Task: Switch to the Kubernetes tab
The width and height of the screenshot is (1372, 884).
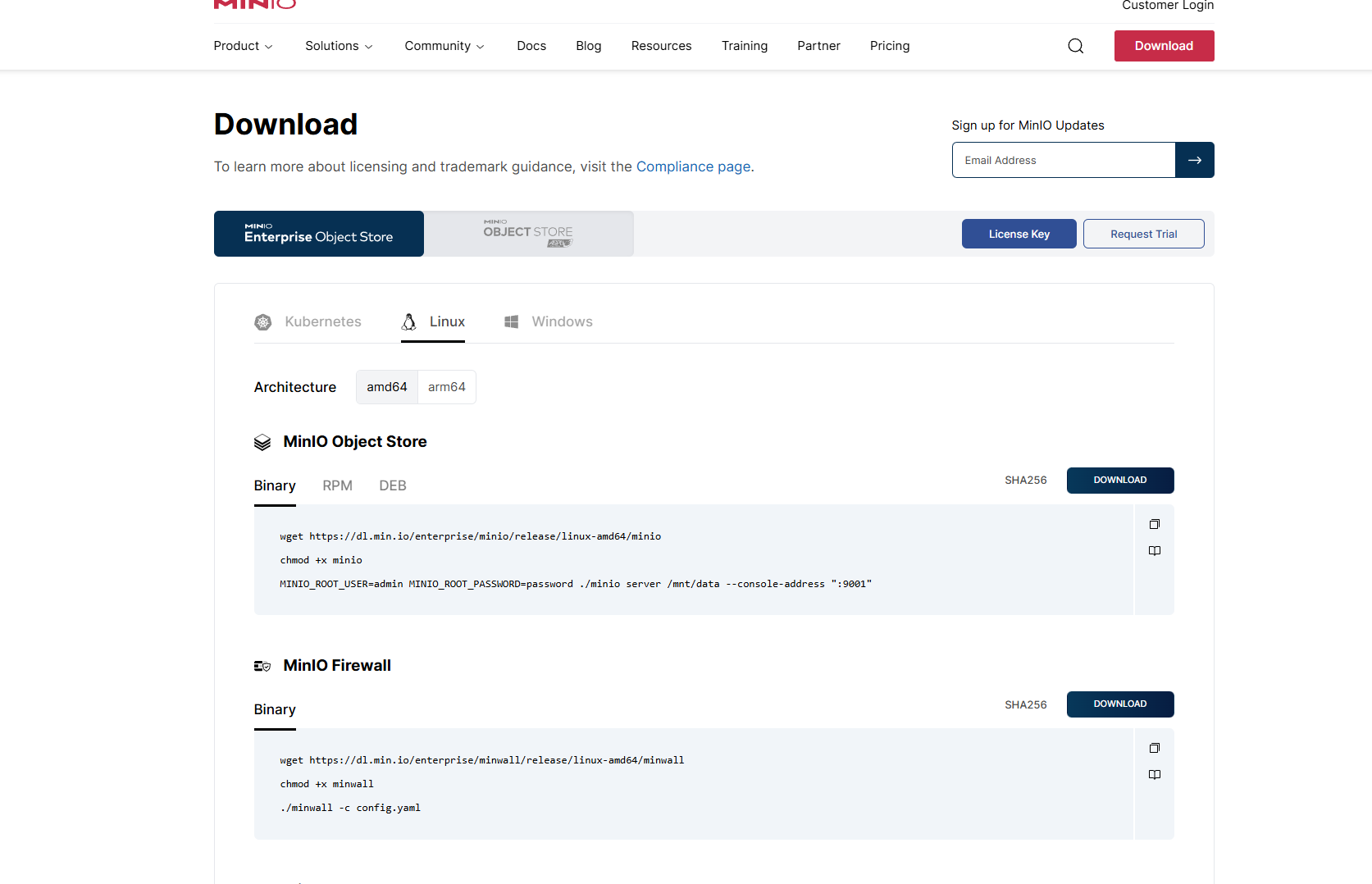Action: [308, 321]
